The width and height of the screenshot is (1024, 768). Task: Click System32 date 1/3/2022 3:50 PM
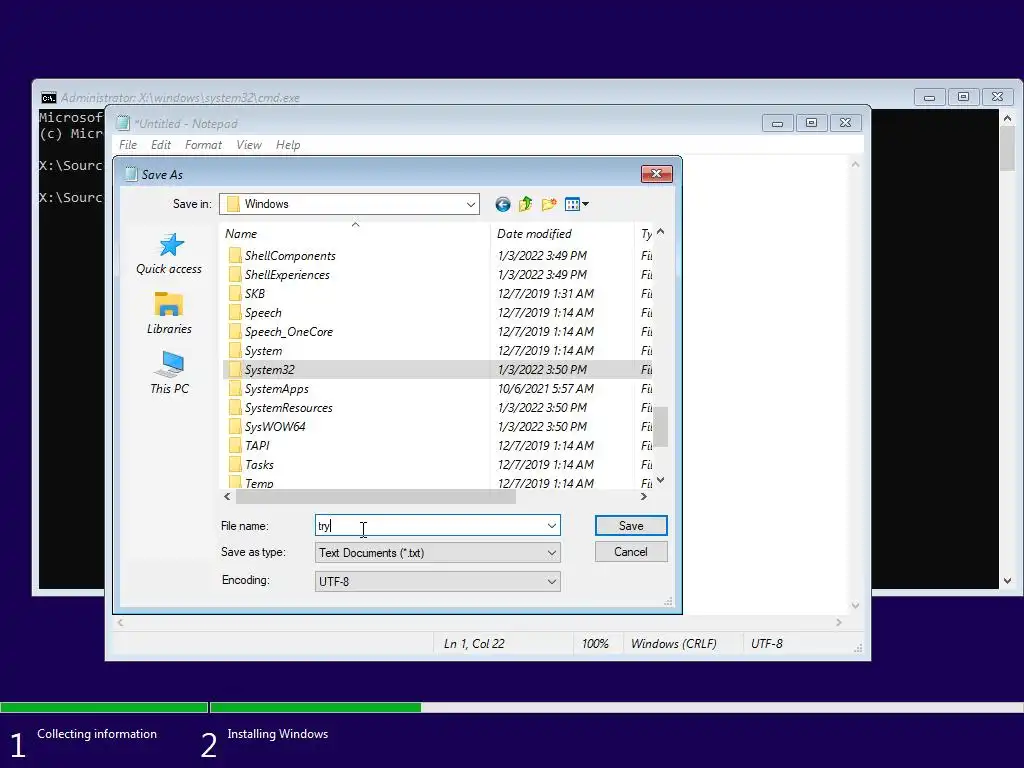(542, 370)
